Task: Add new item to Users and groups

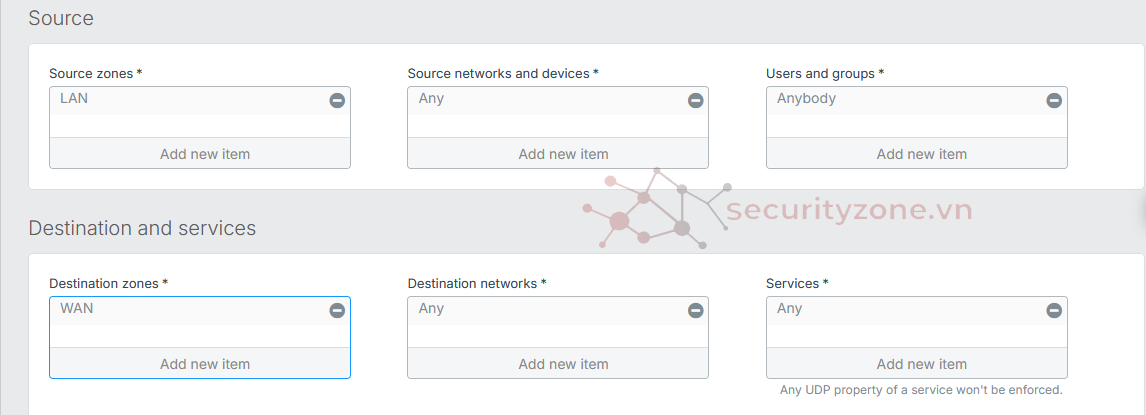Action: pyautogui.click(x=921, y=154)
